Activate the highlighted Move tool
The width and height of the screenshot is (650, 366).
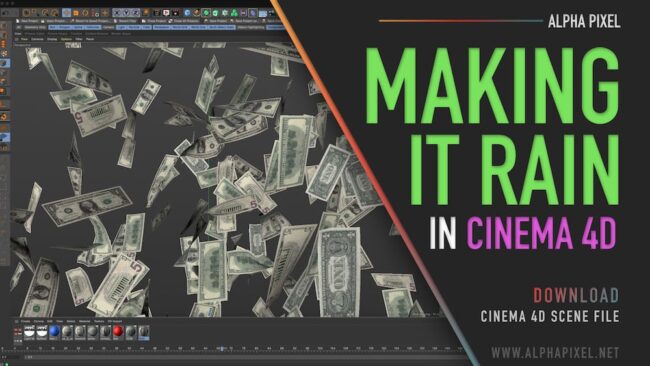point(66,13)
